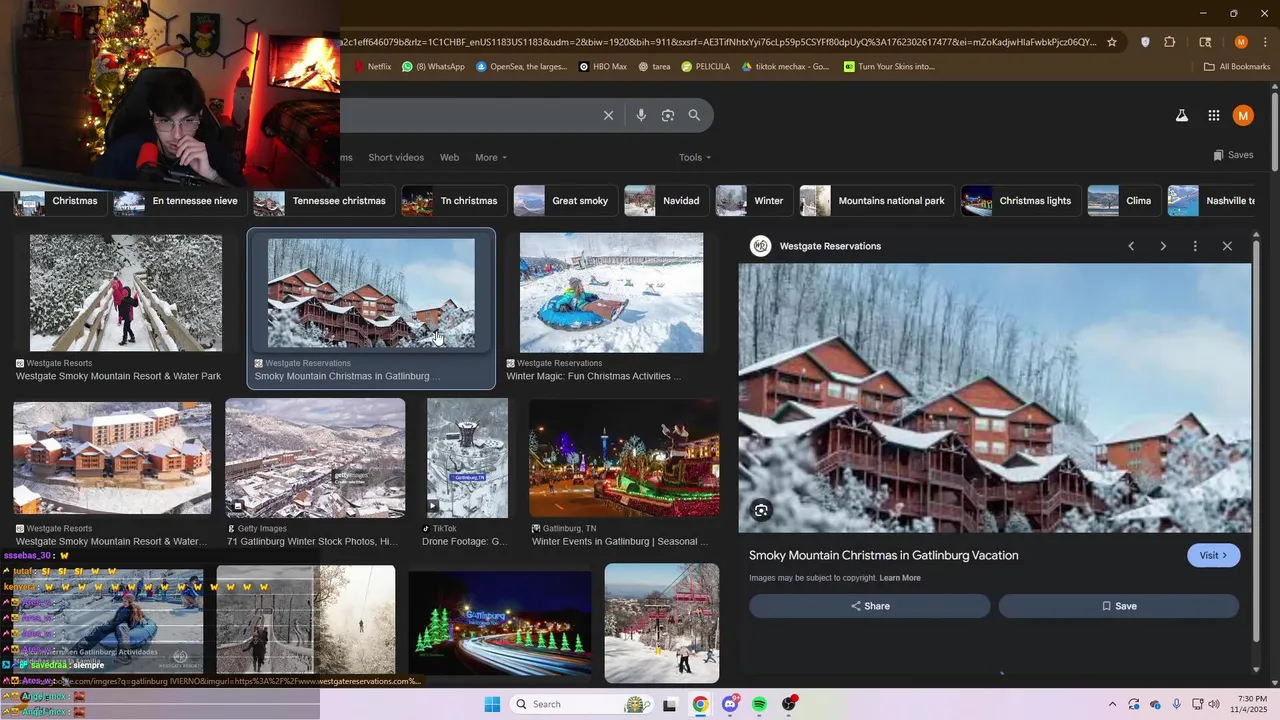Viewport: 1280px width, 720px height.
Task: Search inside the image with the Lens overlay icon
Action: click(x=762, y=511)
